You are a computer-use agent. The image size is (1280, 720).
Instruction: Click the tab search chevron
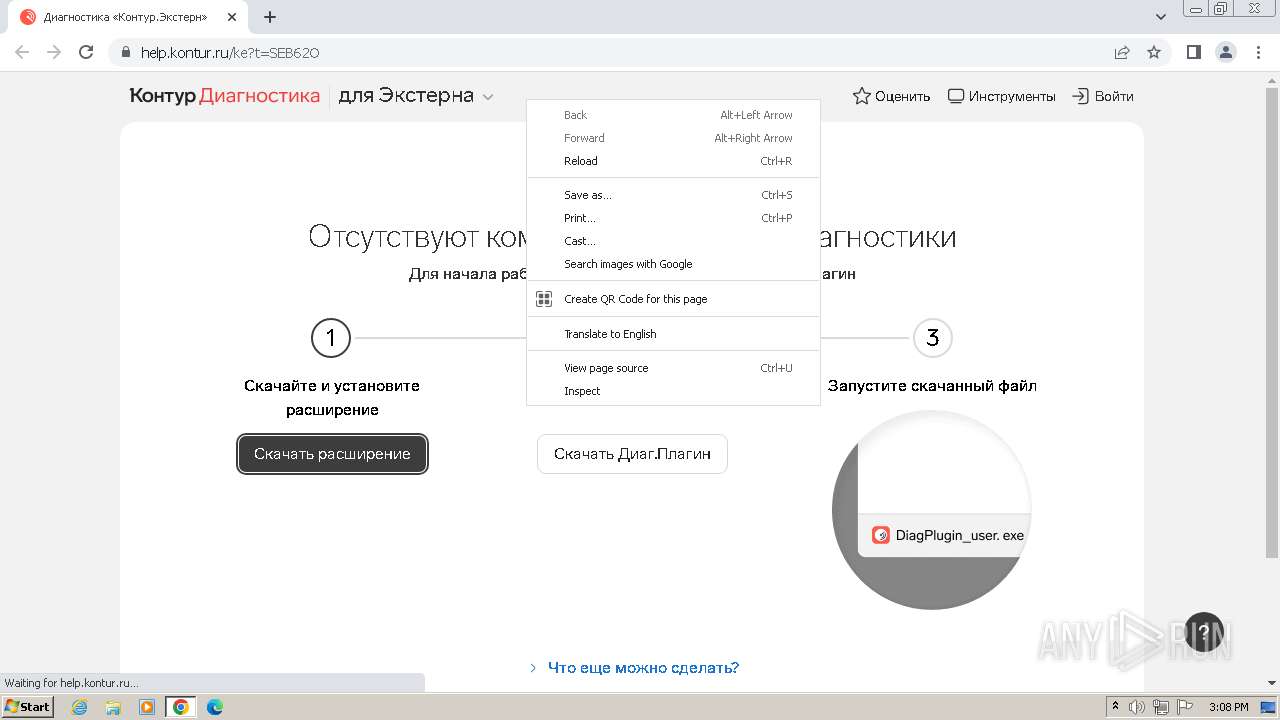tap(1161, 17)
